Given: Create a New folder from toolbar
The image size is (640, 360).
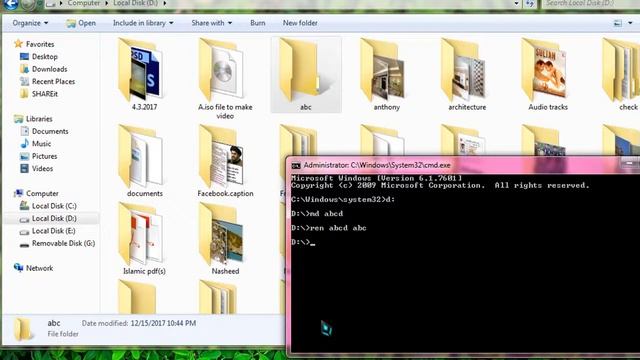Looking at the screenshot, I should 300,23.
